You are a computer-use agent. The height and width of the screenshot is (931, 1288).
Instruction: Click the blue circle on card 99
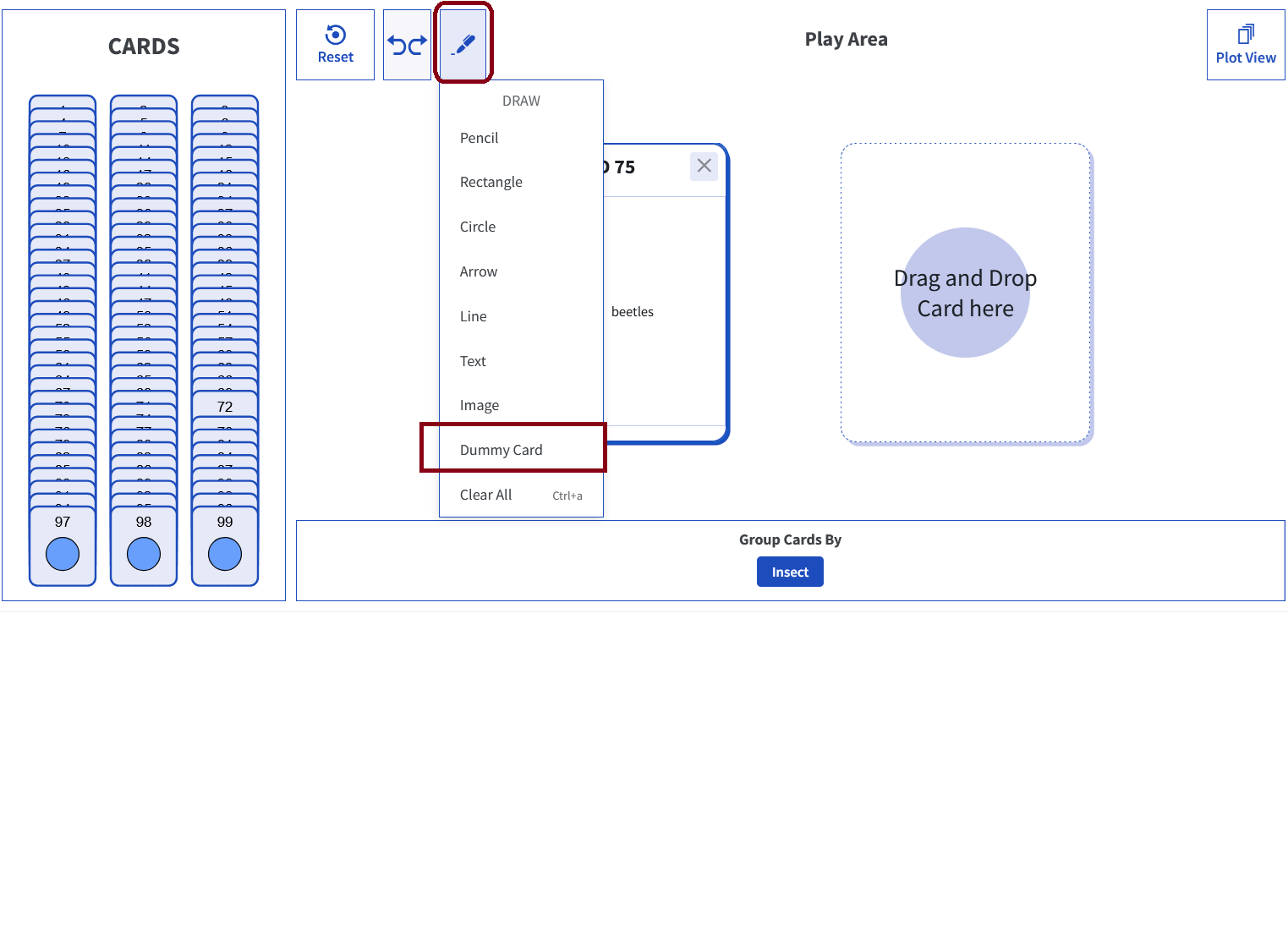point(225,555)
